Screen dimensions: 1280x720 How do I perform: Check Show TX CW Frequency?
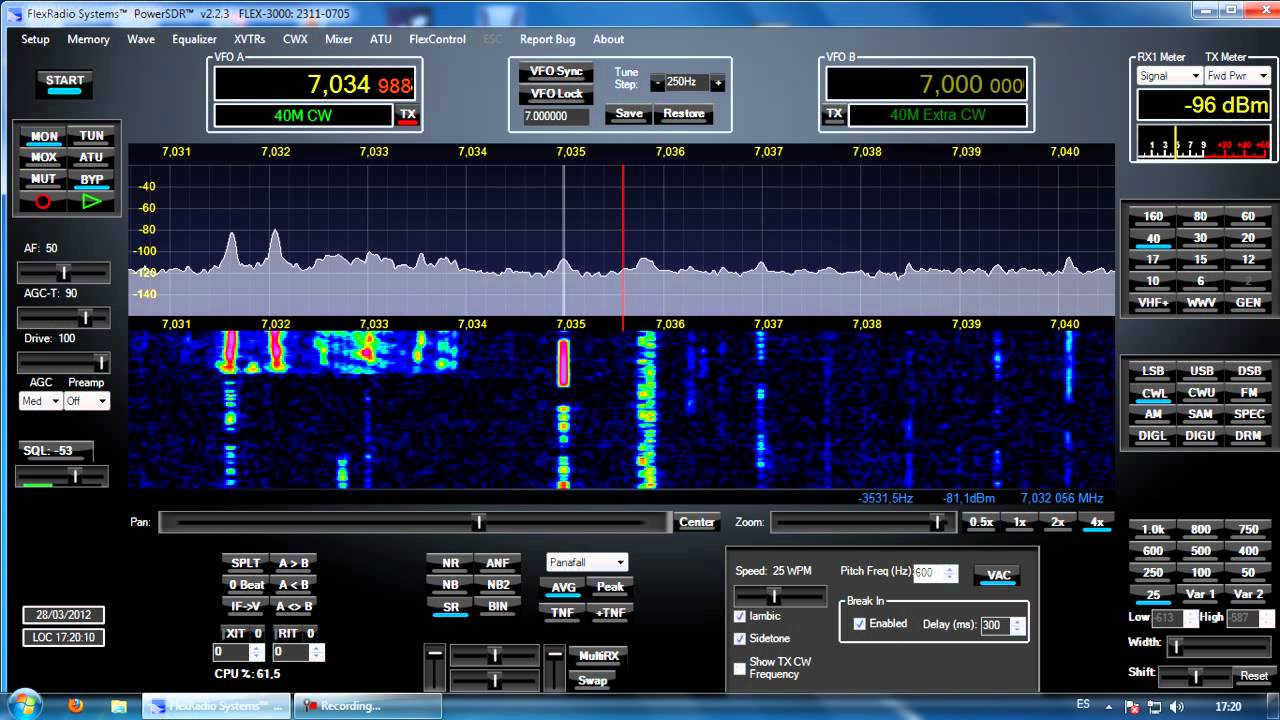pos(740,668)
